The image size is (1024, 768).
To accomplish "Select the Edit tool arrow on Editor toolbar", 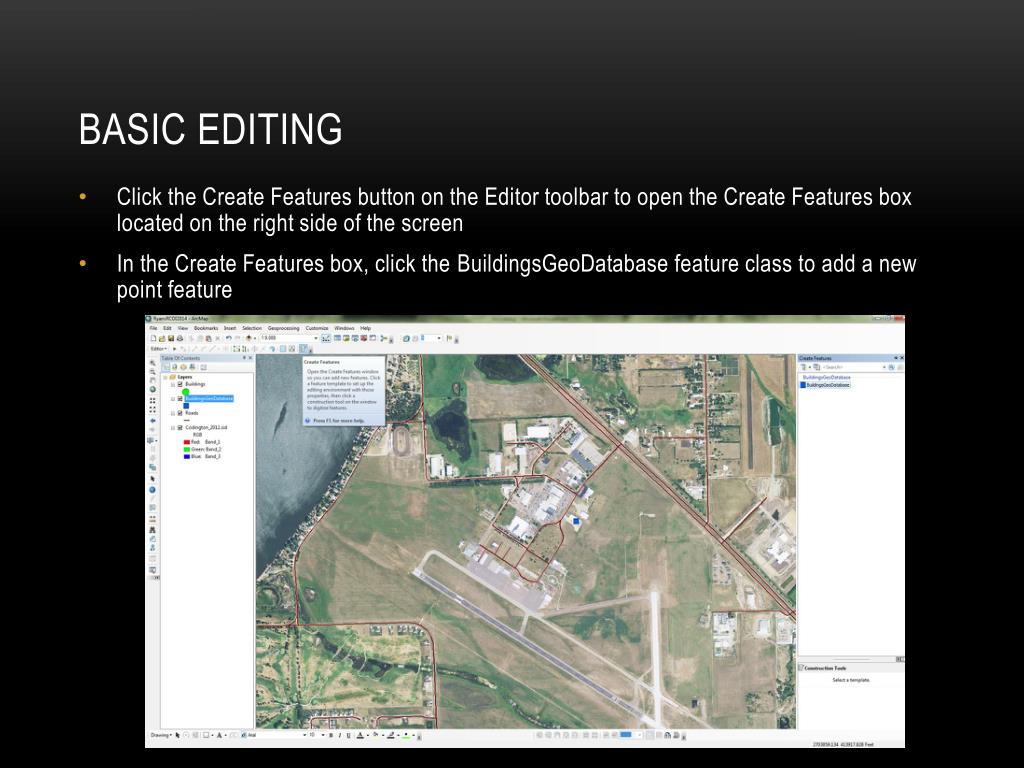I will pyautogui.click(x=174, y=349).
